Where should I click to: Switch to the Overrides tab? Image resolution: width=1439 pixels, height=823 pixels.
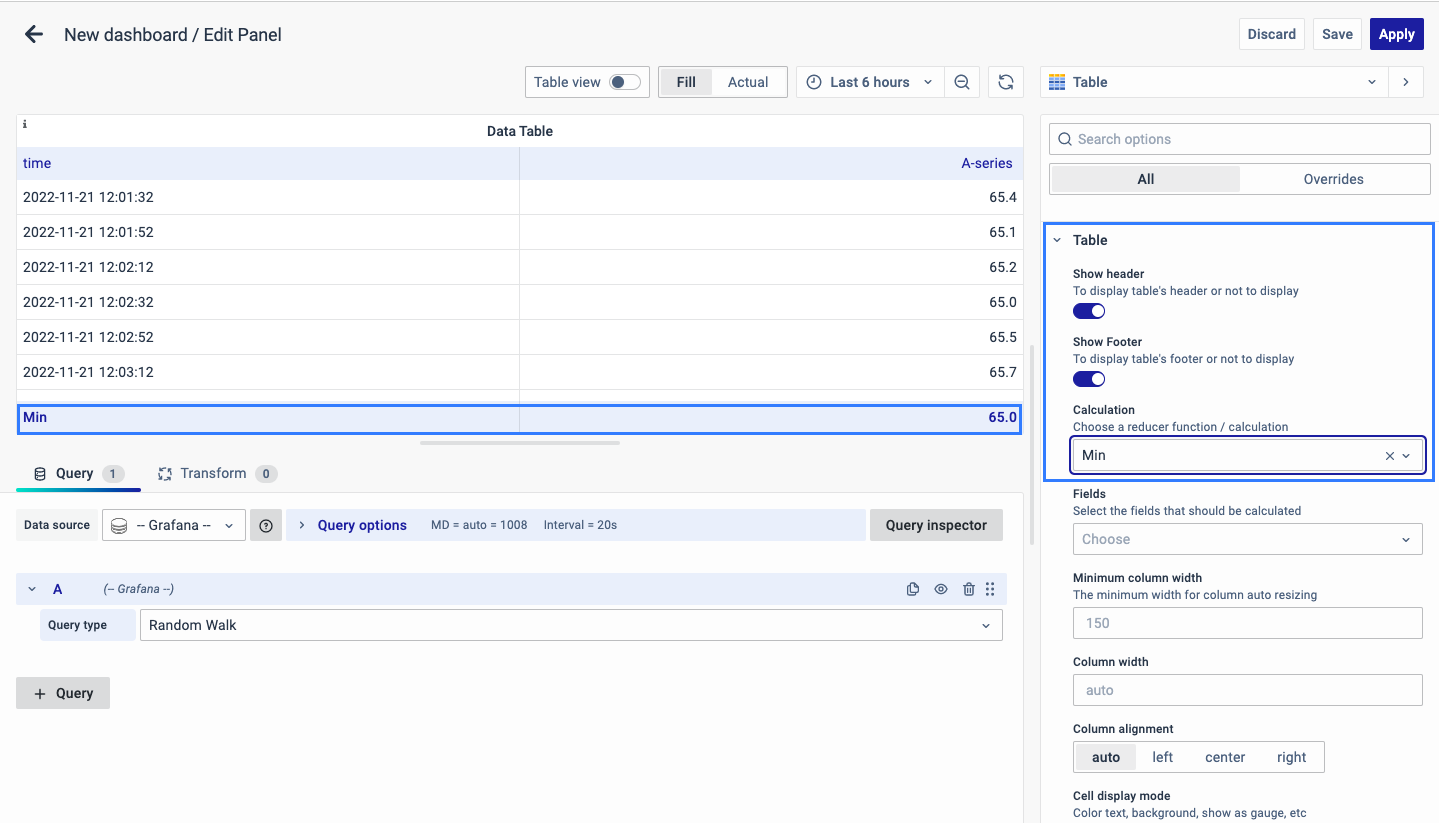(1333, 179)
